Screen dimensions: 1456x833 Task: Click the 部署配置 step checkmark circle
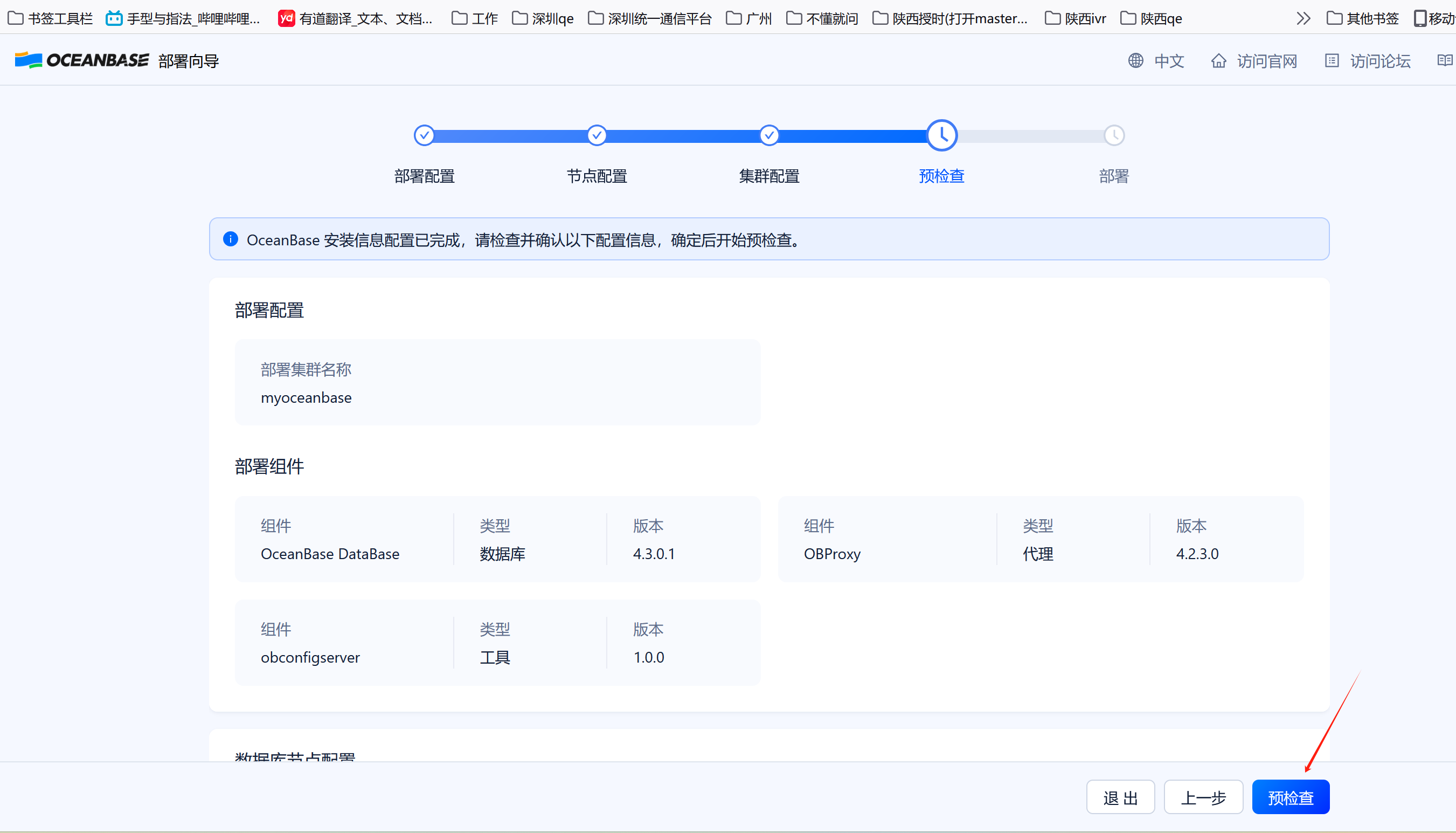[x=424, y=135]
